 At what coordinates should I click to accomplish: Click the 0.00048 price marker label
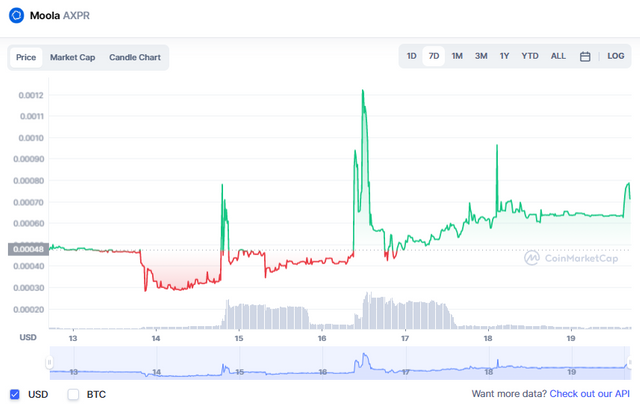tap(28, 249)
